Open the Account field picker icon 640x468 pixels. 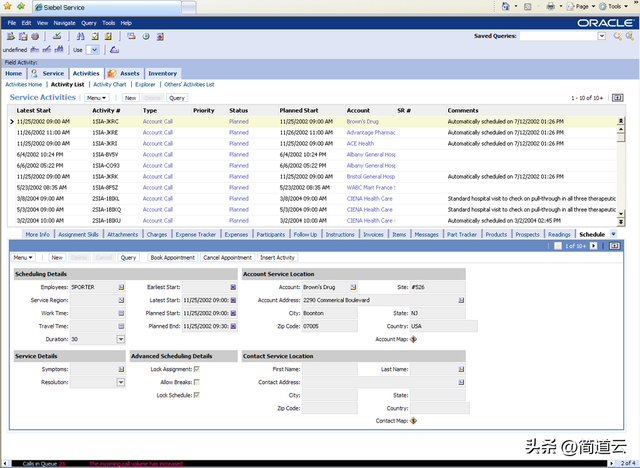353,287
